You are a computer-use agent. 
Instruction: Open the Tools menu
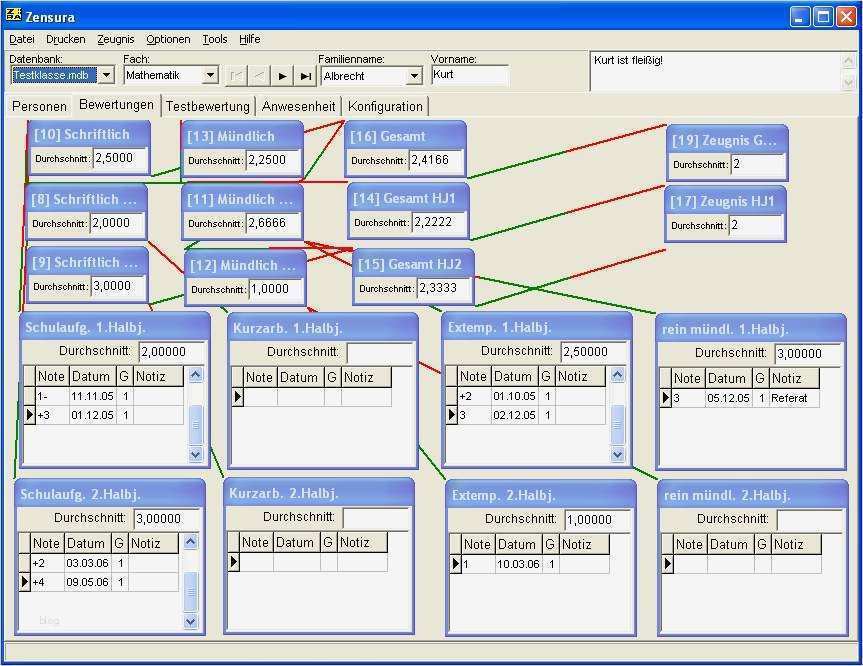215,39
